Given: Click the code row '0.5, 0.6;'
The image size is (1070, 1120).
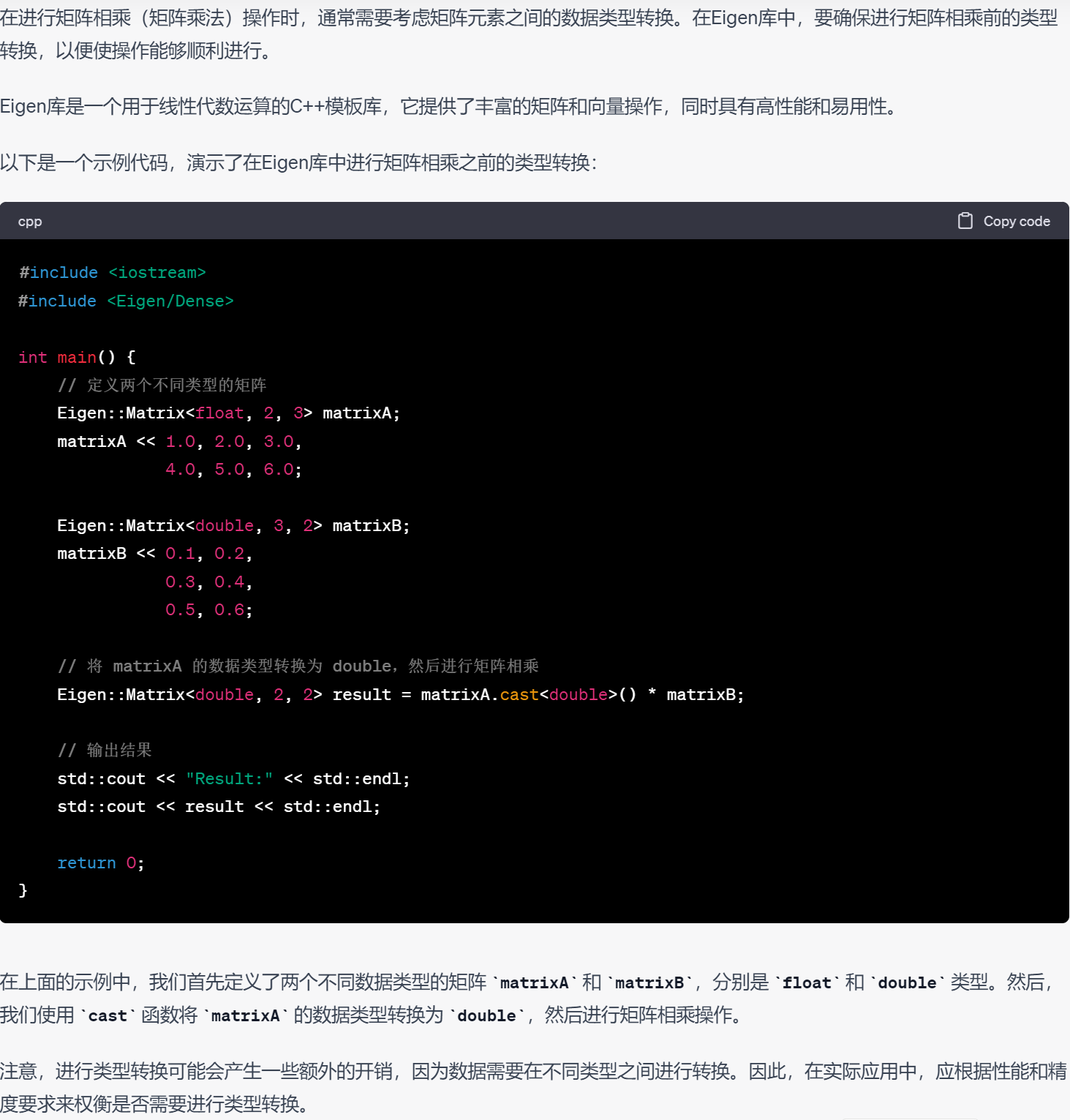Looking at the screenshot, I should pos(208,610).
